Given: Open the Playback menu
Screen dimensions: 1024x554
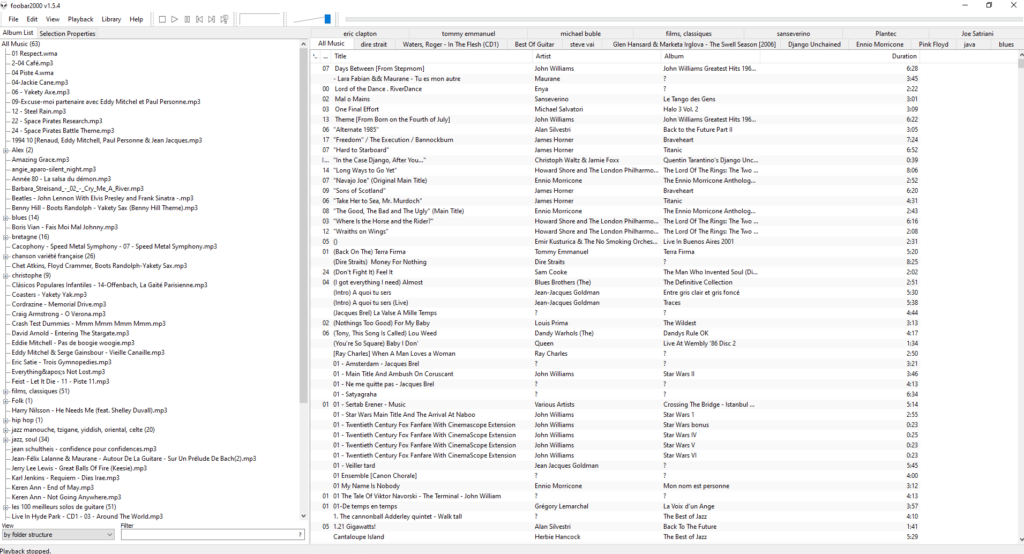Looking at the screenshot, I should (x=80, y=20).
